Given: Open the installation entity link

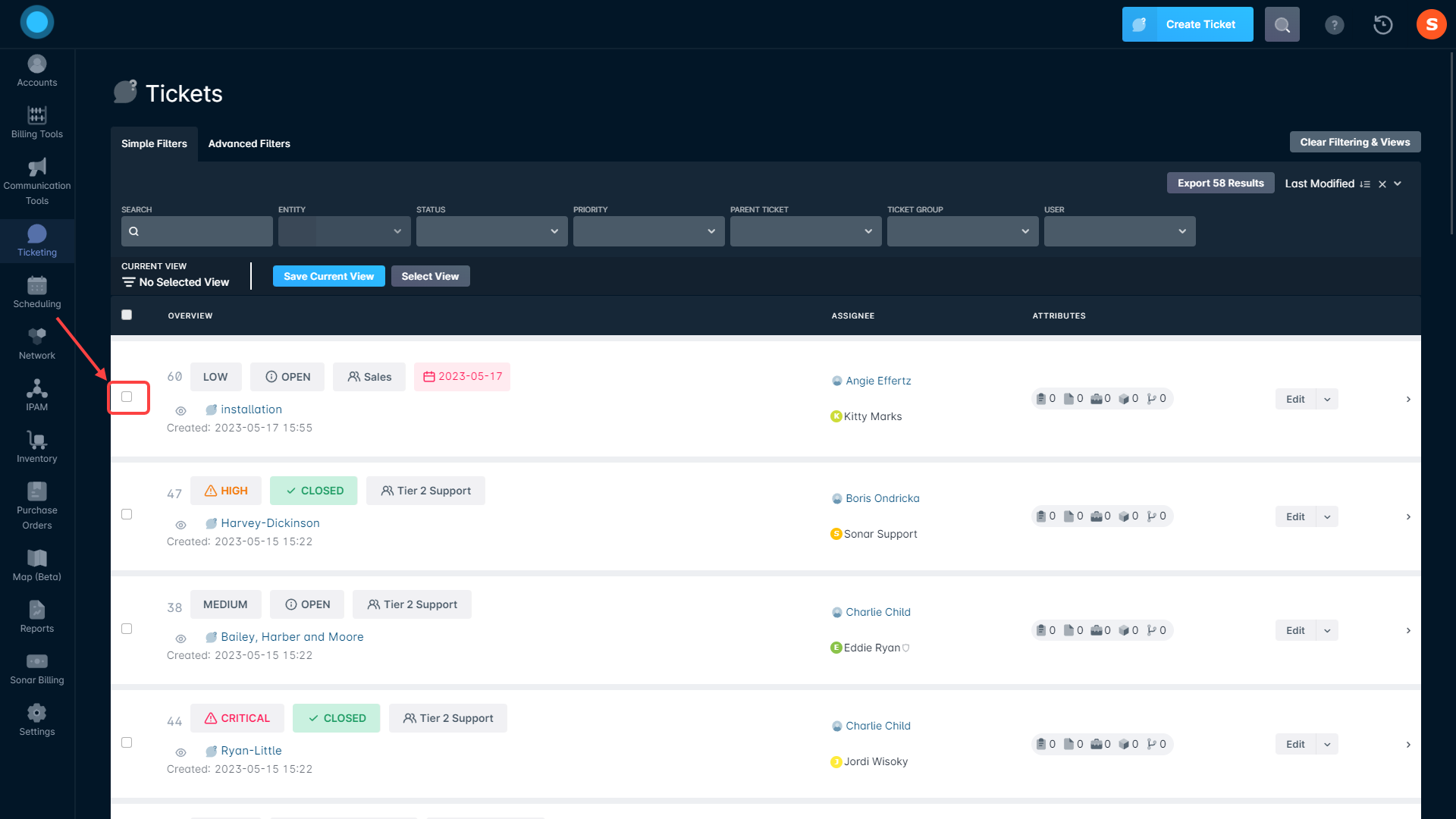Looking at the screenshot, I should [x=251, y=409].
